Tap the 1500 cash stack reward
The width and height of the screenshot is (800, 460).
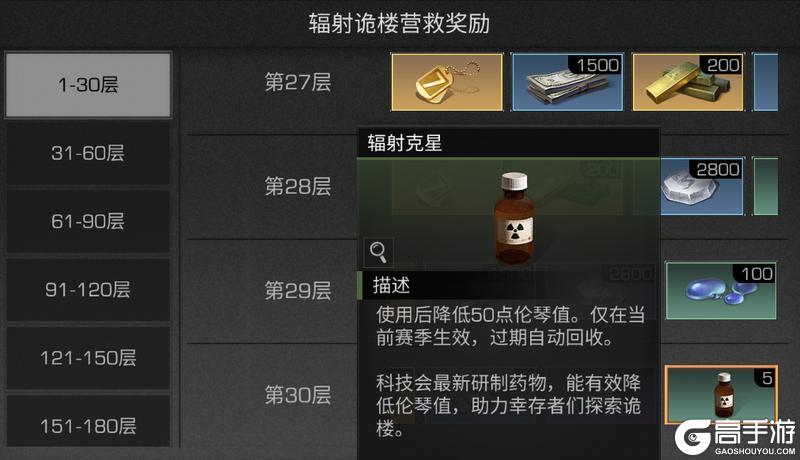coord(567,82)
